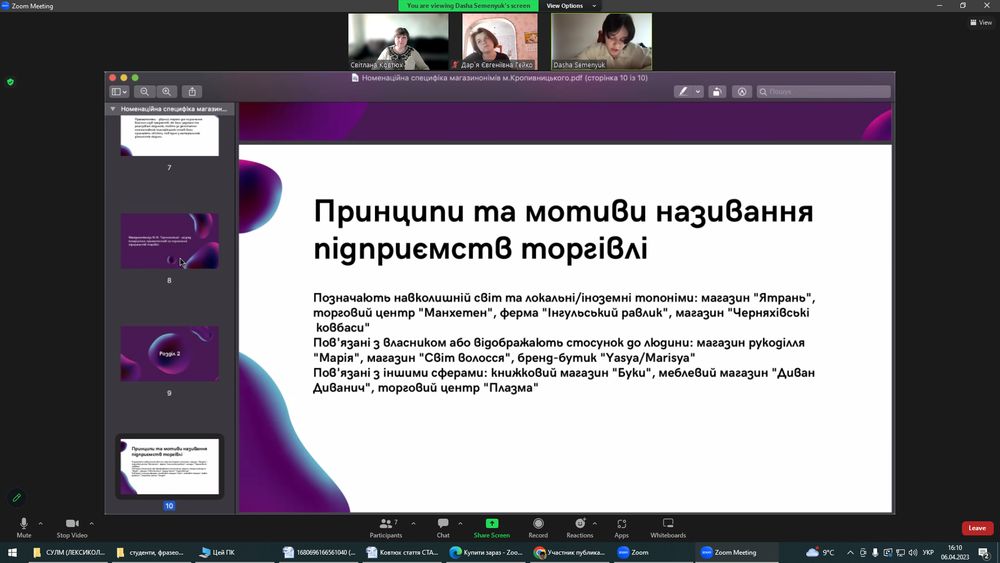Expand video options arrow next to Stop Video
Viewport: 1000px width, 563px height.
[92, 523]
